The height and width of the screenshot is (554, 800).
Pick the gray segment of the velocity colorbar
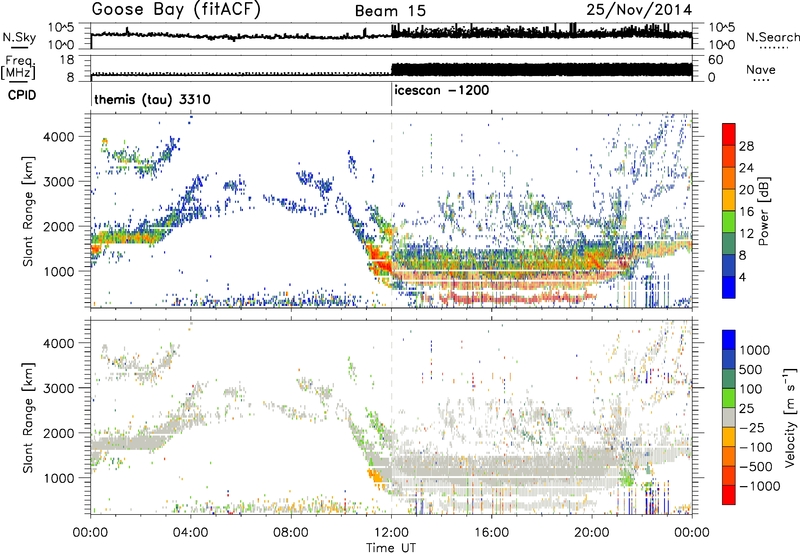pos(729,417)
